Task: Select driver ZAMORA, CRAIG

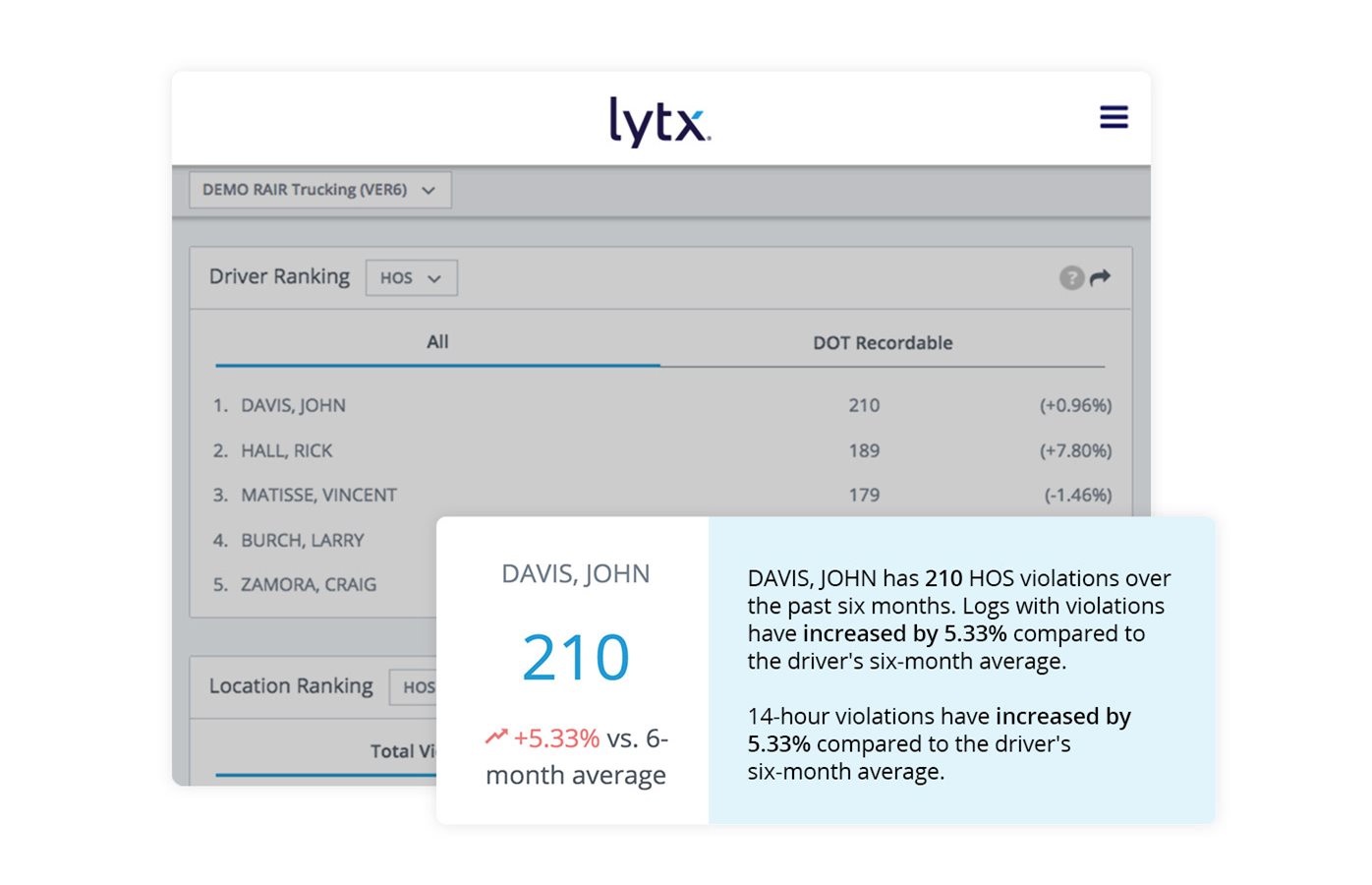Action: coord(308,584)
